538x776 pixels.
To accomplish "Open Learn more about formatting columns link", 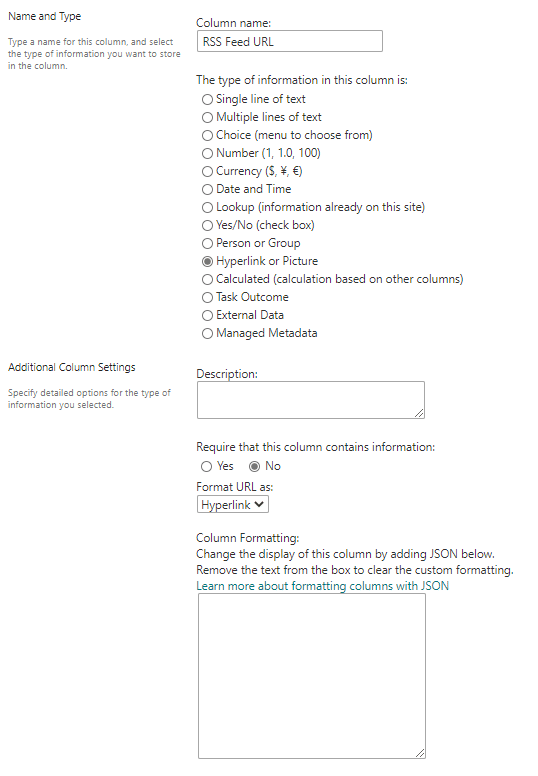I will point(323,586).
